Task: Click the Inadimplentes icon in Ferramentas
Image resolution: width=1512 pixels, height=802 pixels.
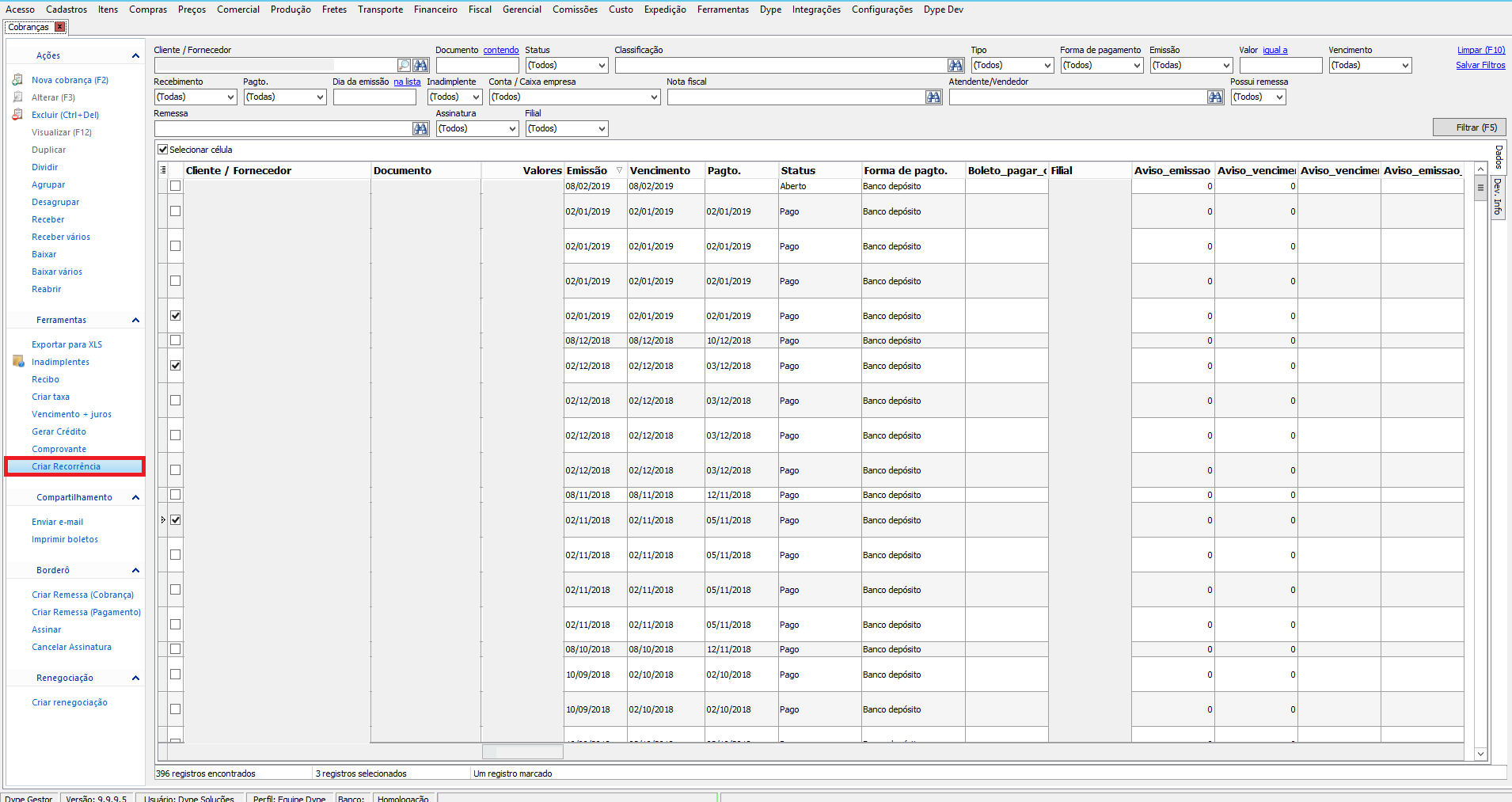Action: (x=18, y=362)
